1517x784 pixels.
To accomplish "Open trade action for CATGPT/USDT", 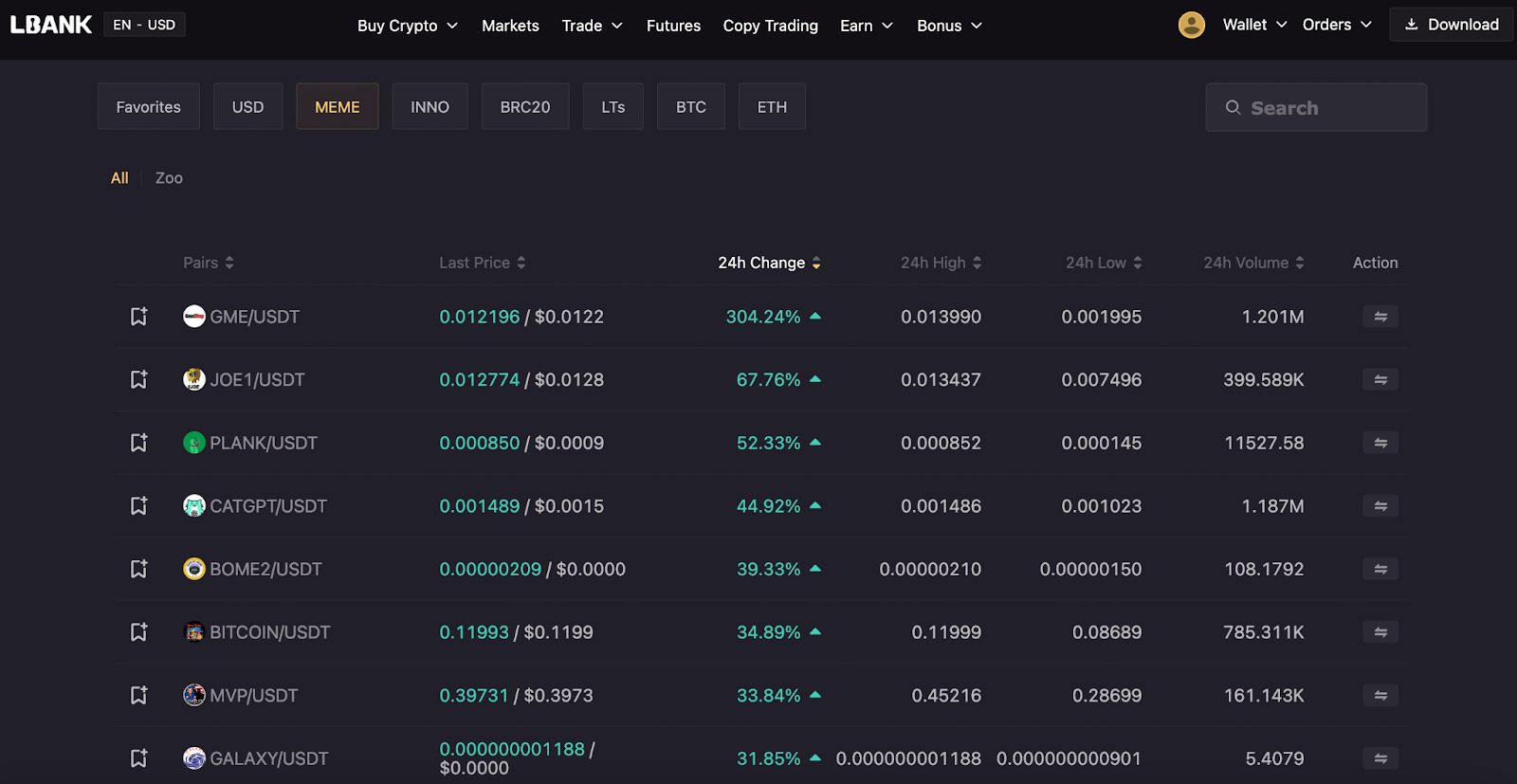I will tap(1380, 506).
